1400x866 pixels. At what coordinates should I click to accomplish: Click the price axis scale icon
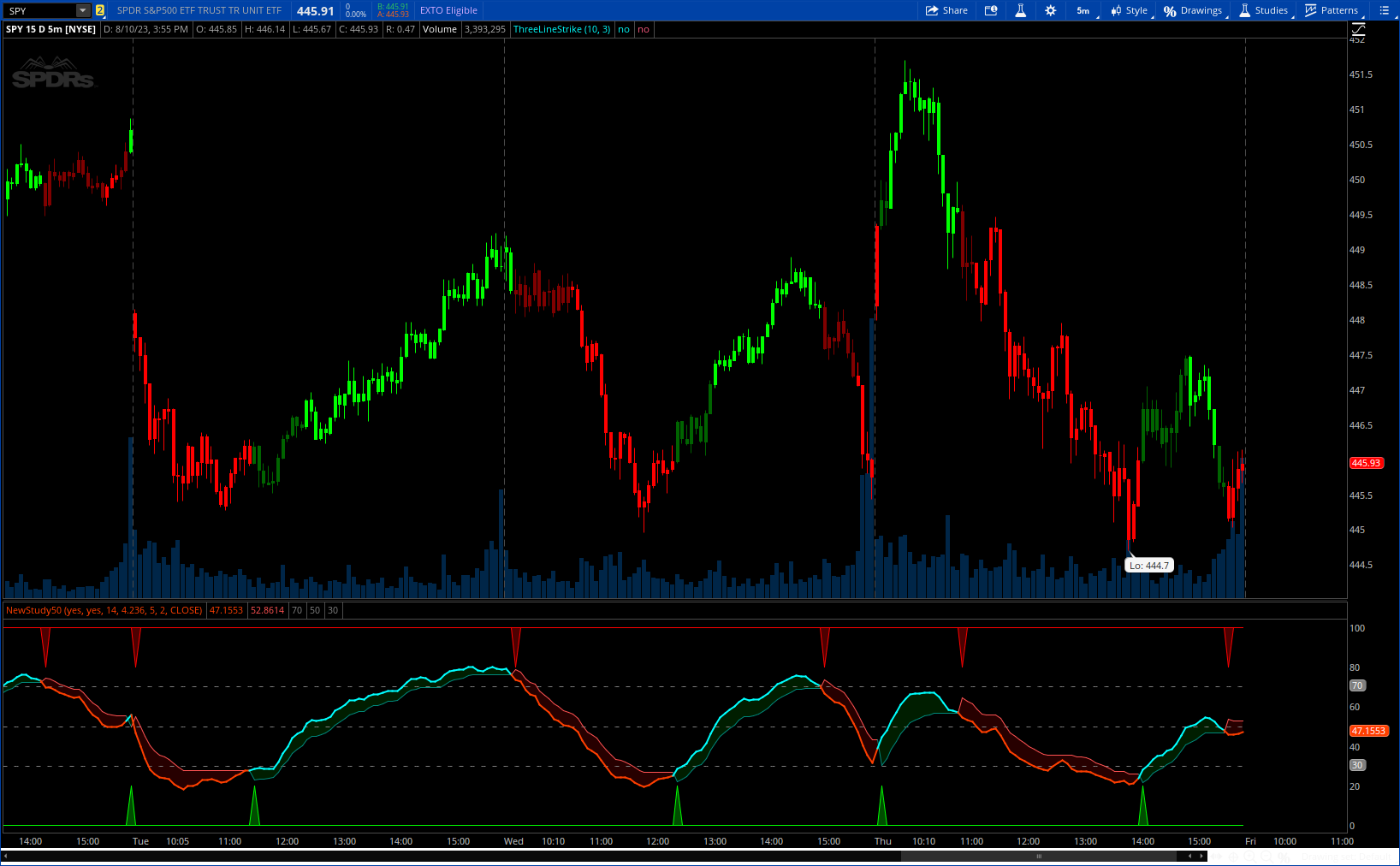pos(1358,29)
